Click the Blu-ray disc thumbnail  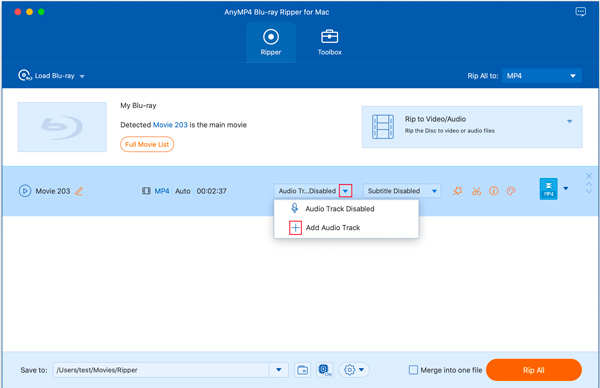point(62,127)
